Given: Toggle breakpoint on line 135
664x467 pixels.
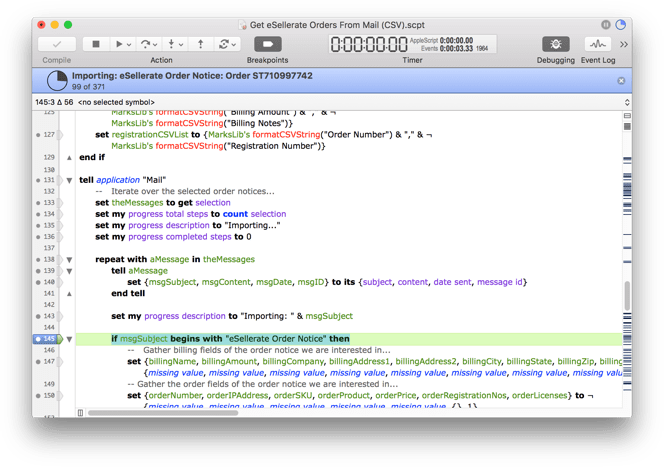Looking at the screenshot, I should pyautogui.click(x=38, y=226).
